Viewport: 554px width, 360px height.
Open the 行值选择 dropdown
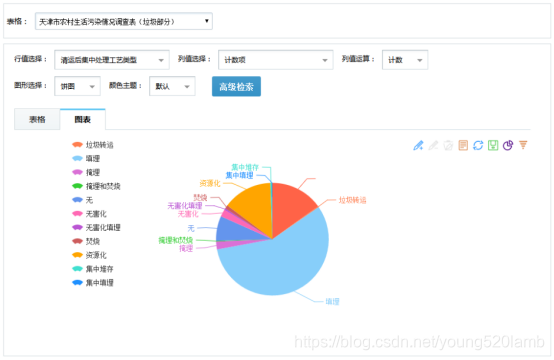(x=112, y=60)
